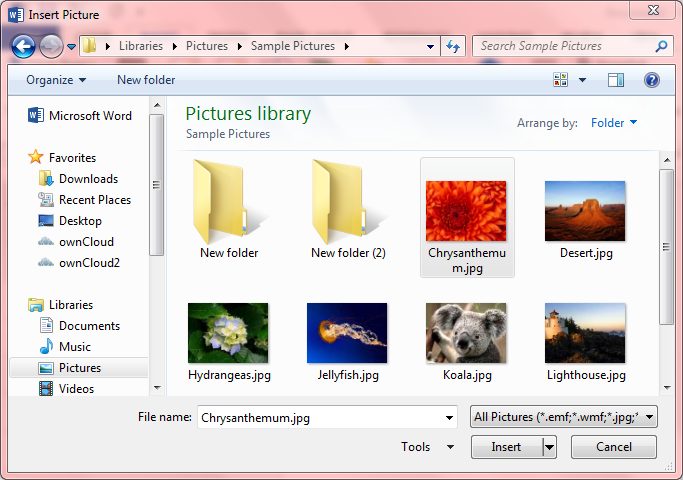Open the Organize menu
The width and height of the screenshot is (683, 480).
[56, 80]
